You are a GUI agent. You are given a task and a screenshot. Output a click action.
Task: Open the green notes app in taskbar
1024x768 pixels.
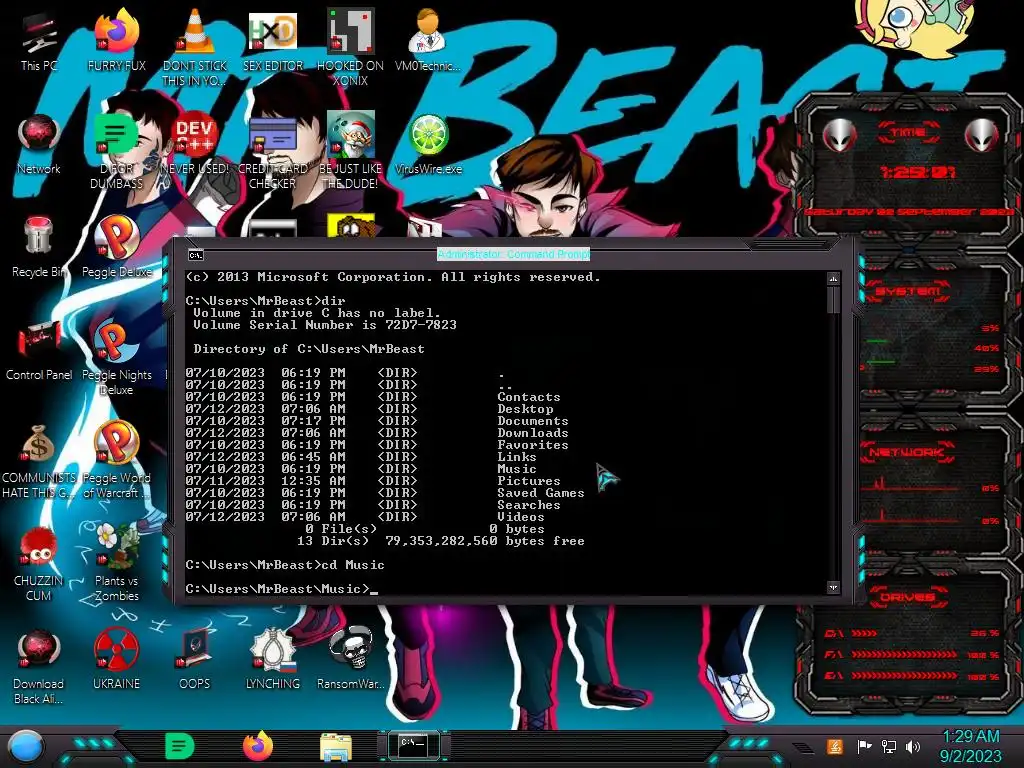180,746
